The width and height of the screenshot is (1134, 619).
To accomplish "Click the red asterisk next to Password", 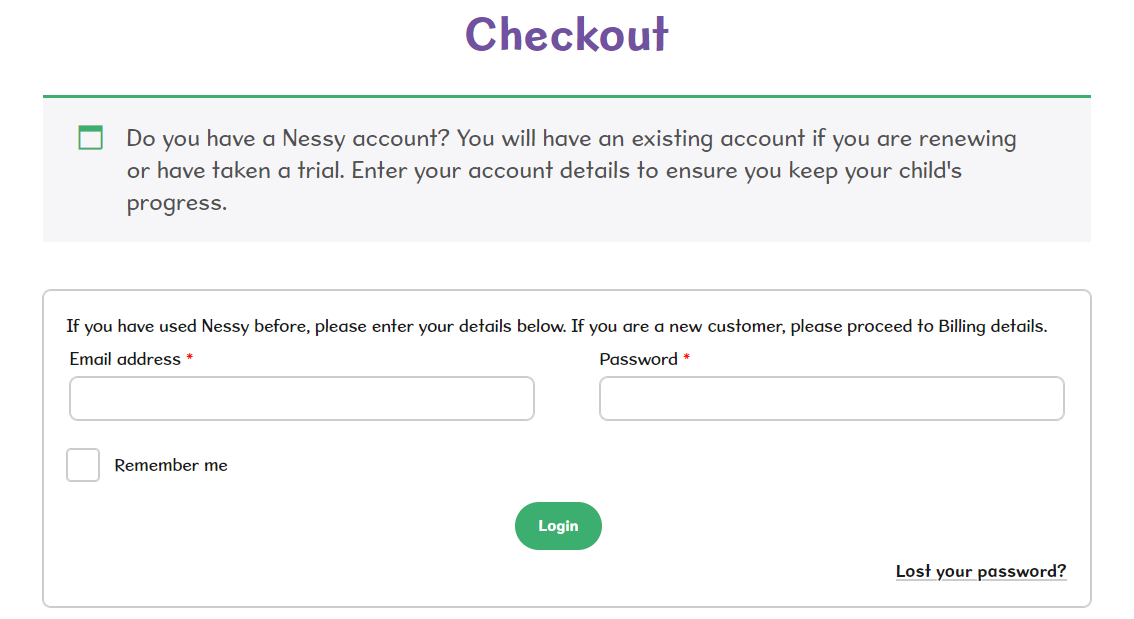I will click(686, 357).
